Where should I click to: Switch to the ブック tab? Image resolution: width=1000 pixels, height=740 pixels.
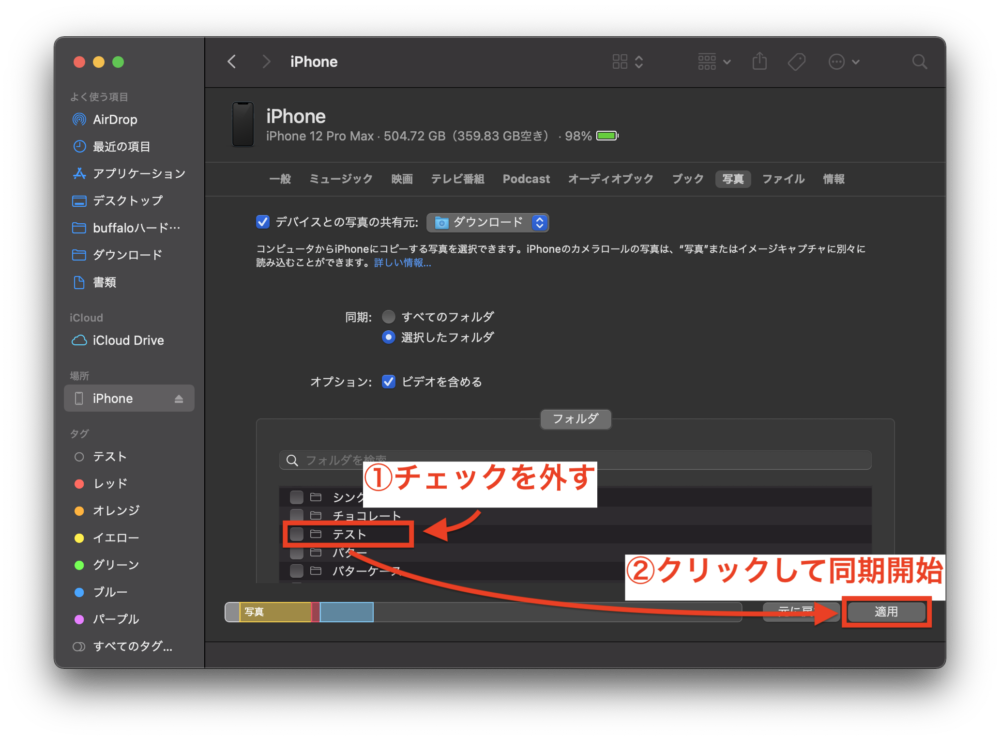pos(688,179)
